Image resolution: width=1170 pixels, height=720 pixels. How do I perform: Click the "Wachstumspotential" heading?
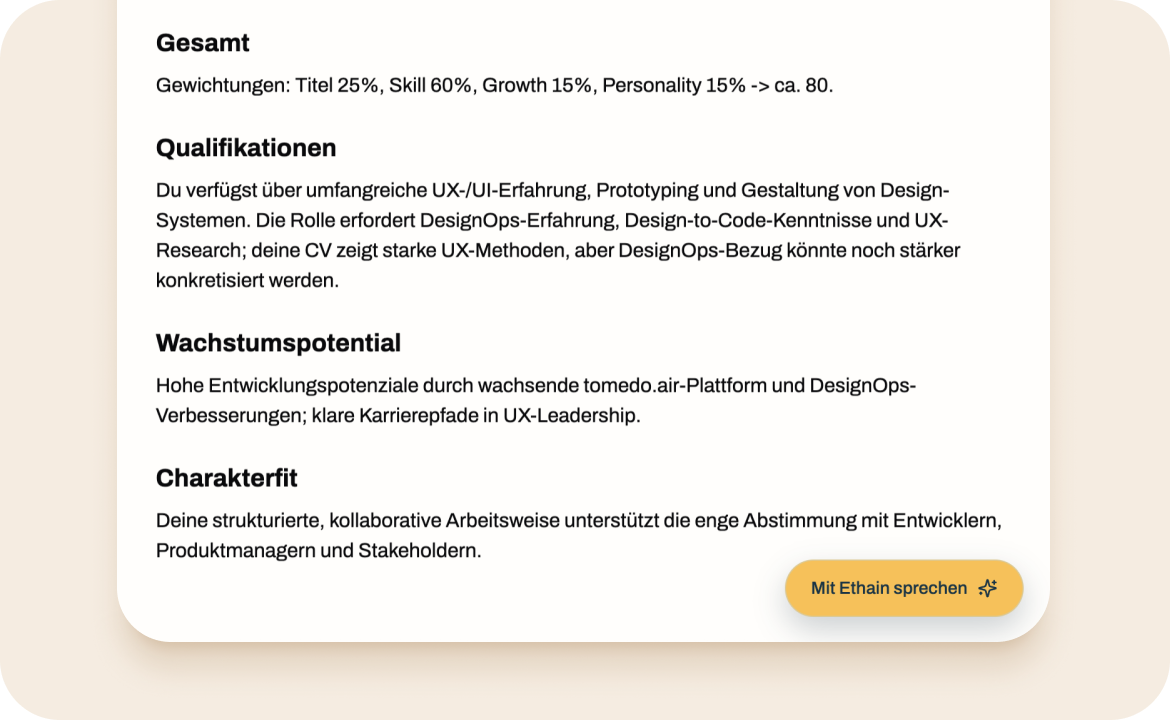(x=277, y=342)
